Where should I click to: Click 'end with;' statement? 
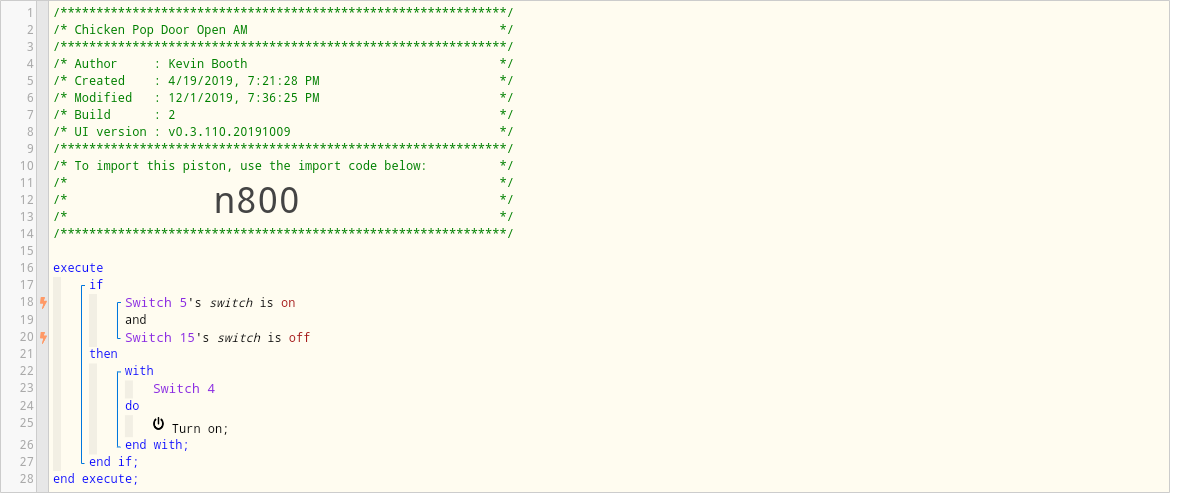(x=157, y=444)
